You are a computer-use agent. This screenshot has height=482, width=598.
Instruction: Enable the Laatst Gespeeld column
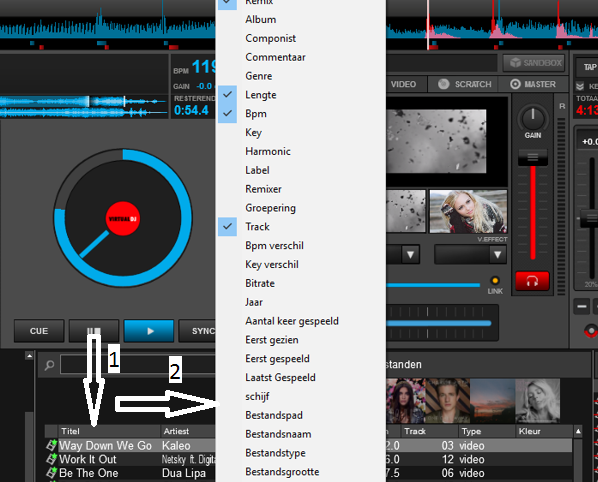tap(280, 378)
